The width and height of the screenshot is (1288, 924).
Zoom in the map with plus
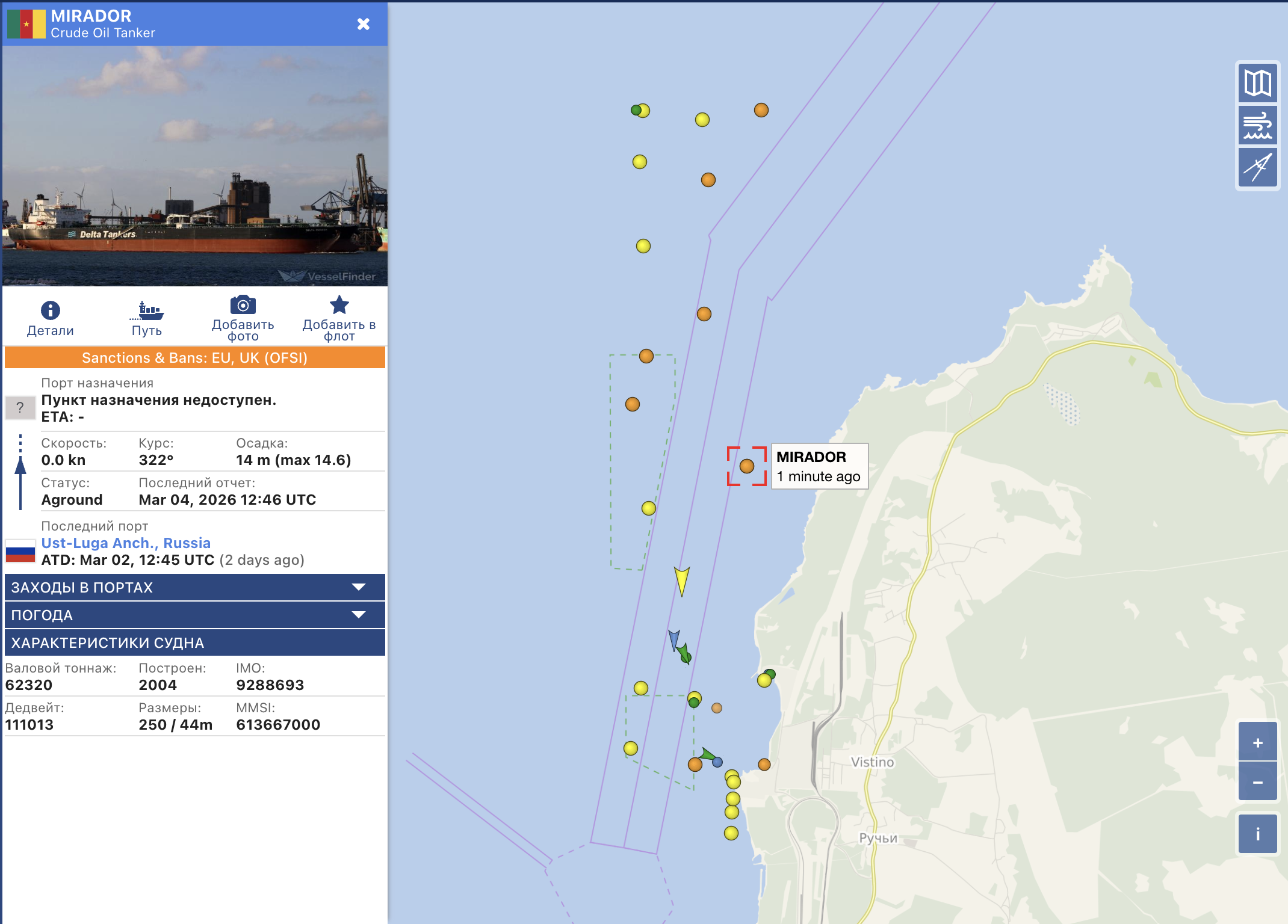(x=1257, y=742)
